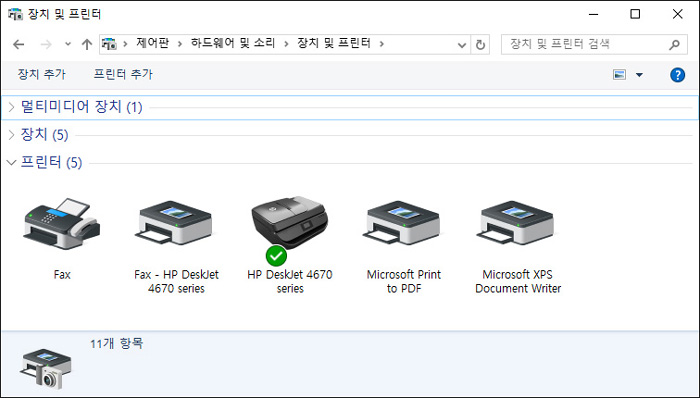The image size is (700, 398).
Task: Select the default HP DeskJet 4670 series printer
Action: (x=290, y=223)
